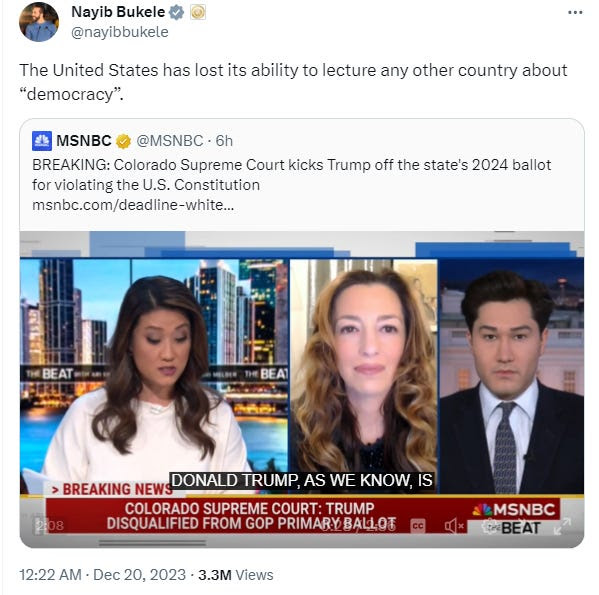Open the video settings gear
The height and width of the screenshot is (595, 599).
[x=489, y=526]
